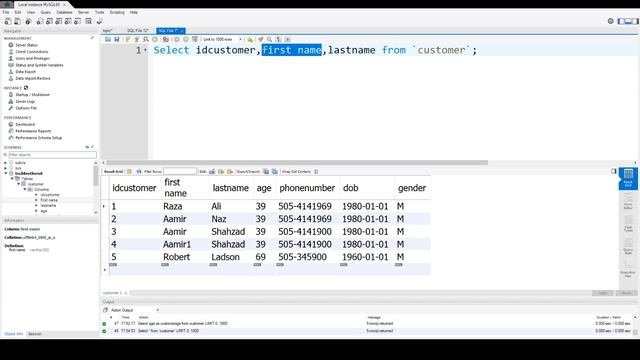The height and width of the screenshot is (360, 640).
Task: Create a new SQL tab from main toolbar
Action: 8,21
